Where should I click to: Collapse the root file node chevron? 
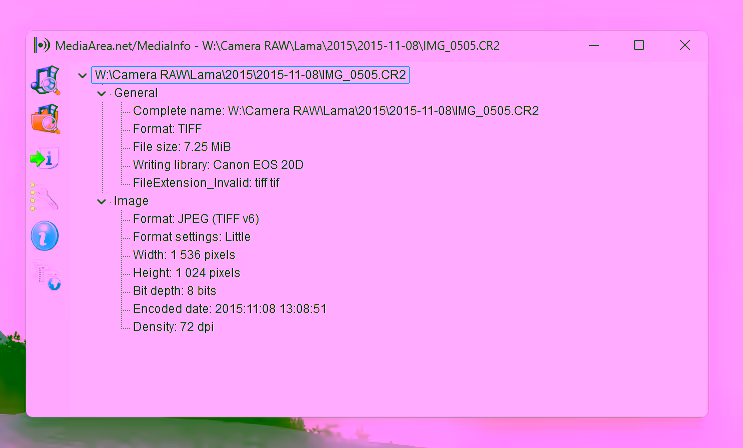(x=82, y=75)
